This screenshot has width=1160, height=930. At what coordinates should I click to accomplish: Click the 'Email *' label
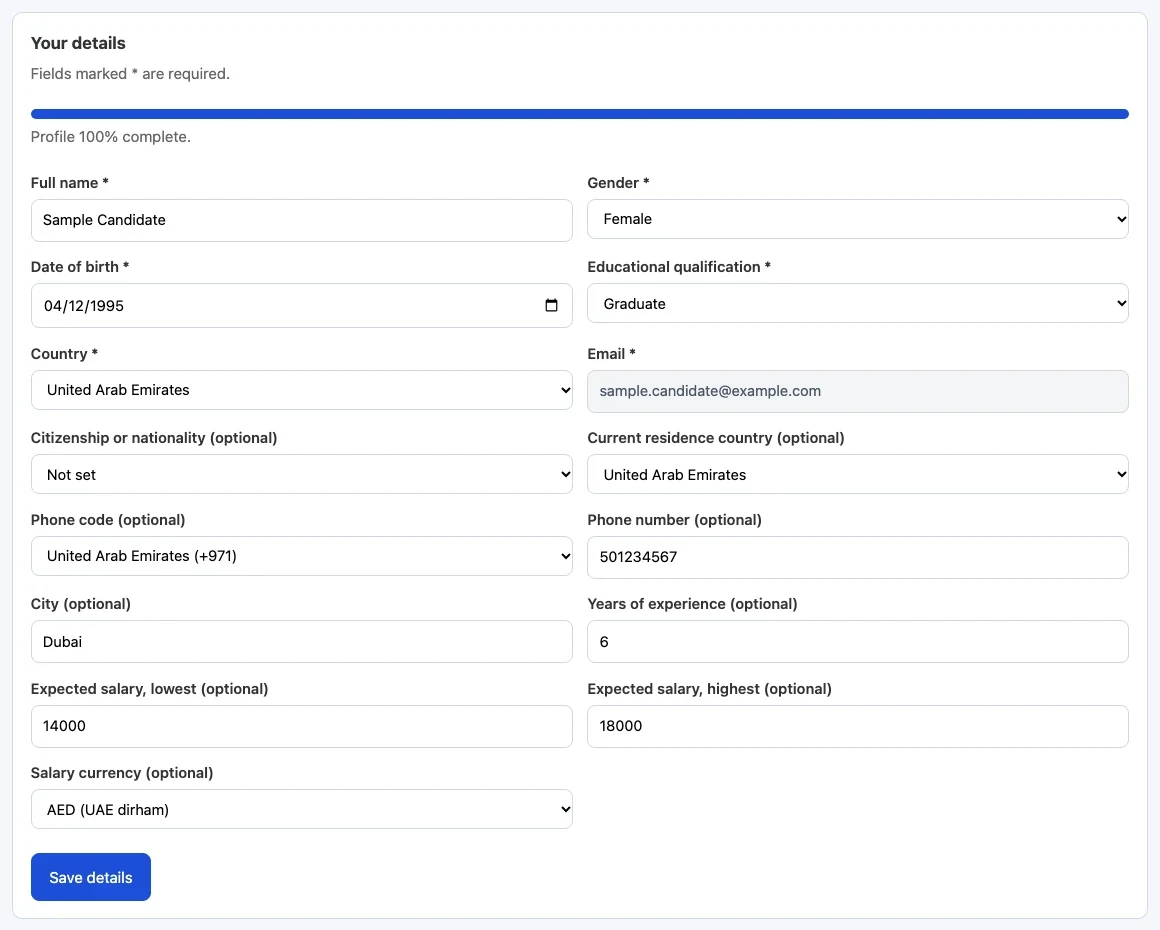pos(612,354)
